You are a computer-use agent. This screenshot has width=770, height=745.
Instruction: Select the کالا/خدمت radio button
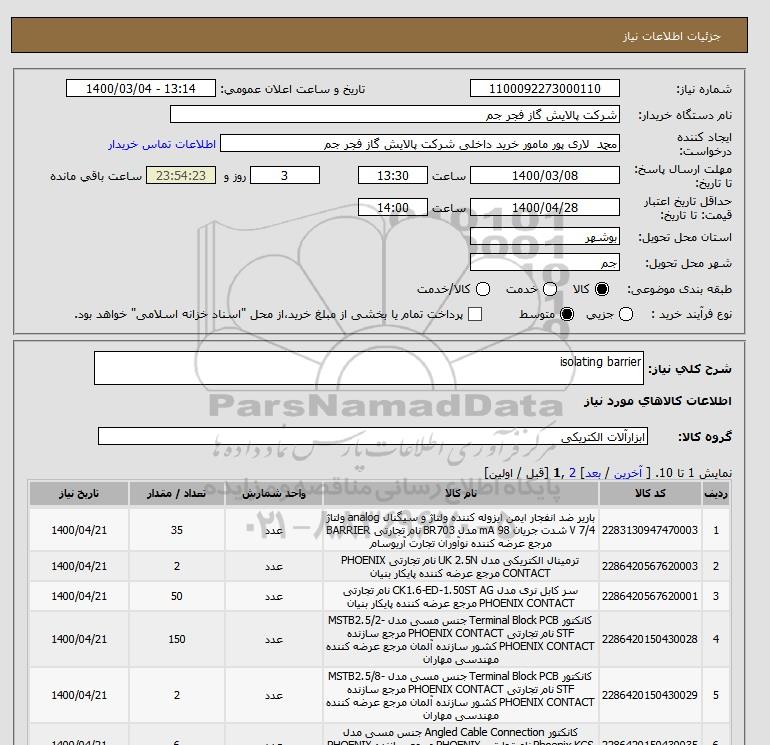click(483, 289)
